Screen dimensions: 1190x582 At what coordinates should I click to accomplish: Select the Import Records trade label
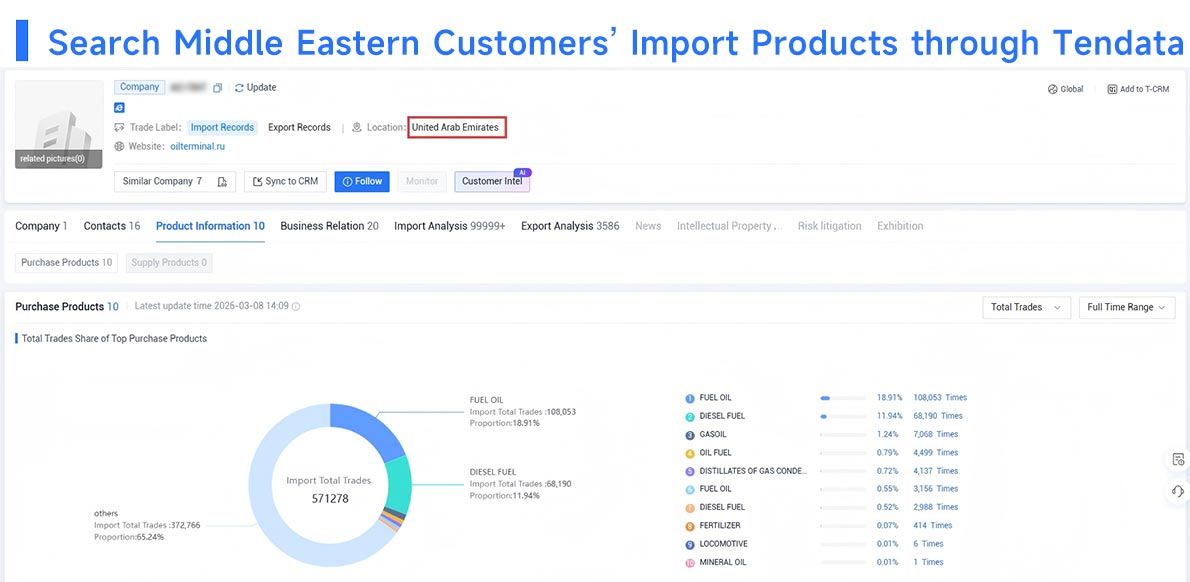(222, 127)
